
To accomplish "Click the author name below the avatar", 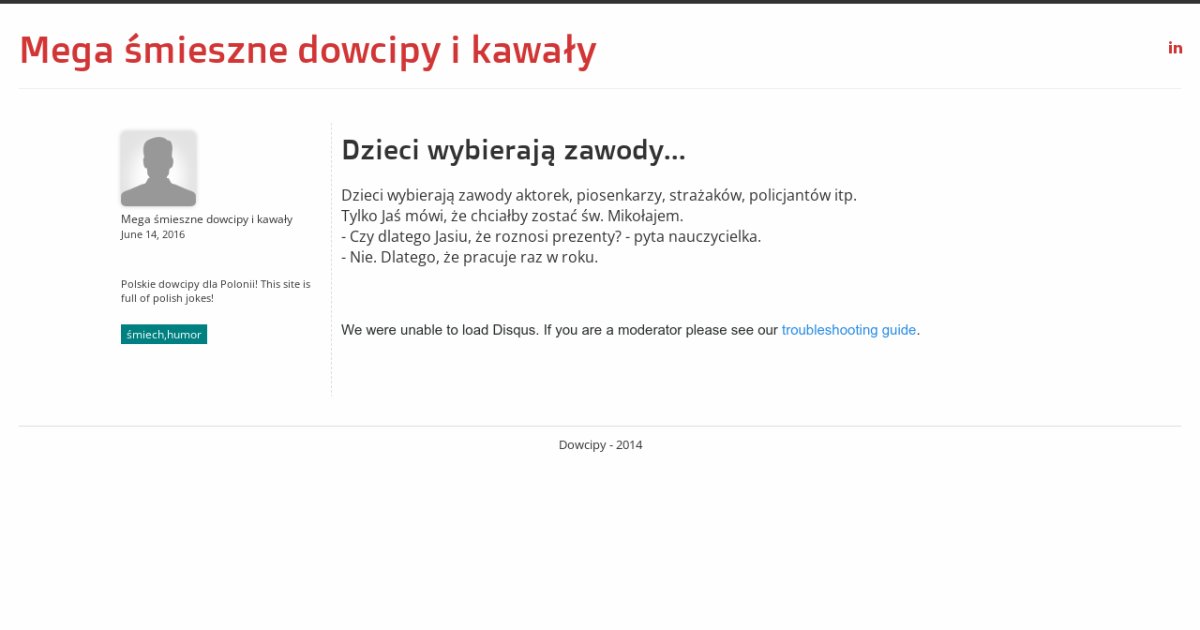I will click(x=206, y=219).
